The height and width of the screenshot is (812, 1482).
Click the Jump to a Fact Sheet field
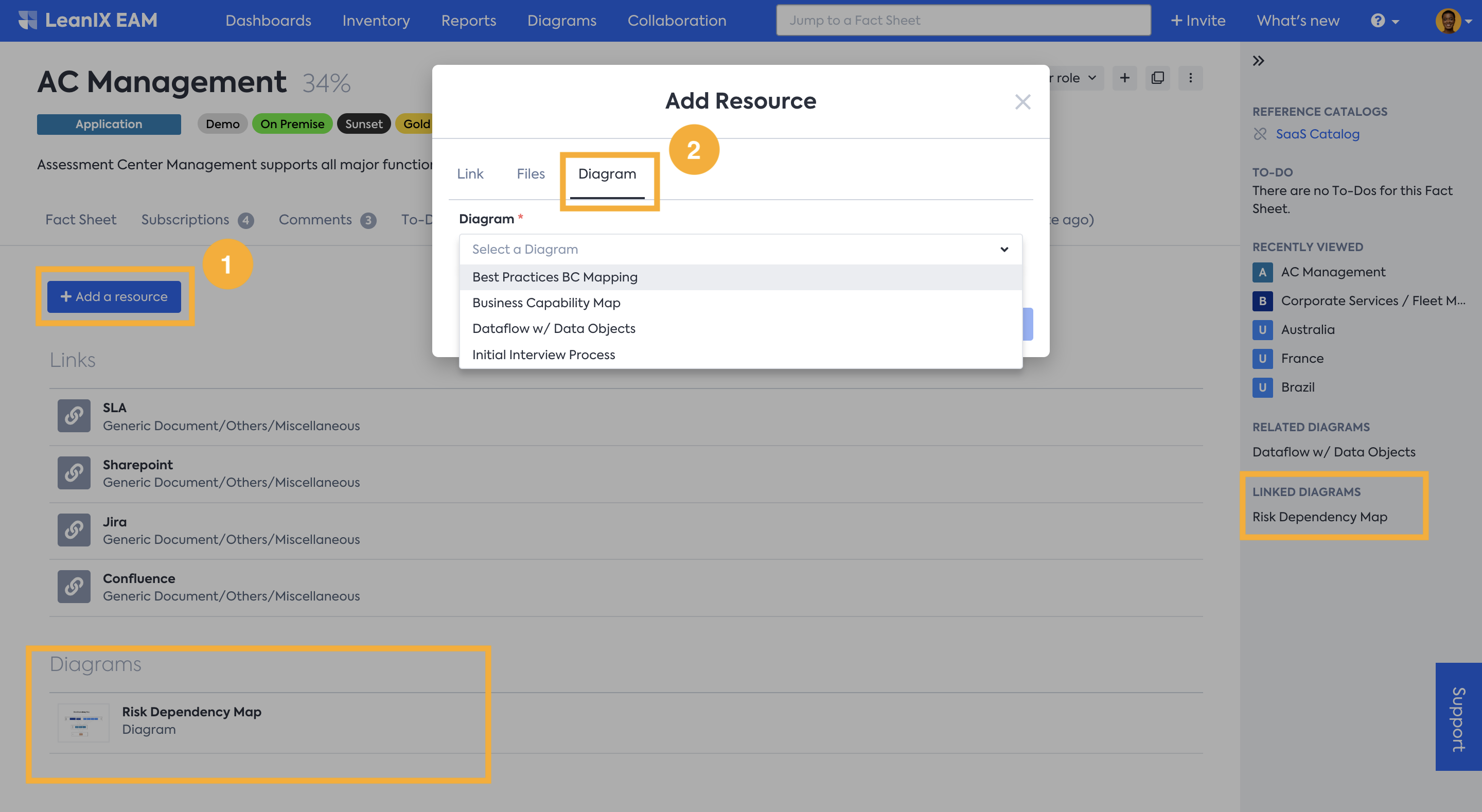(x=963, y=21)
